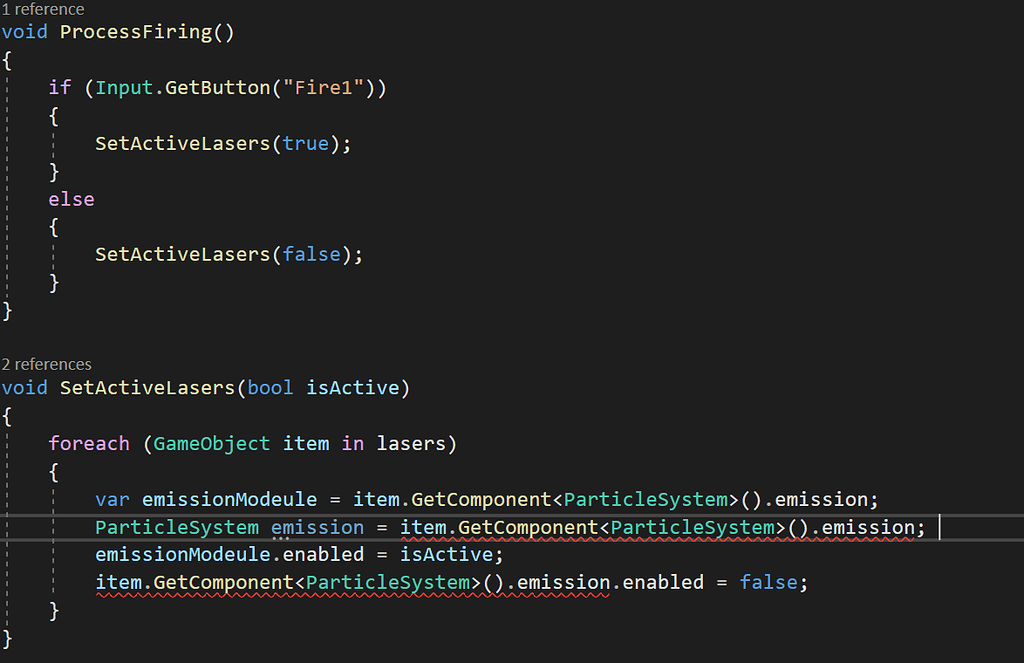
Task: Click the ProcessFiring method name
Action: pos(135,31)
